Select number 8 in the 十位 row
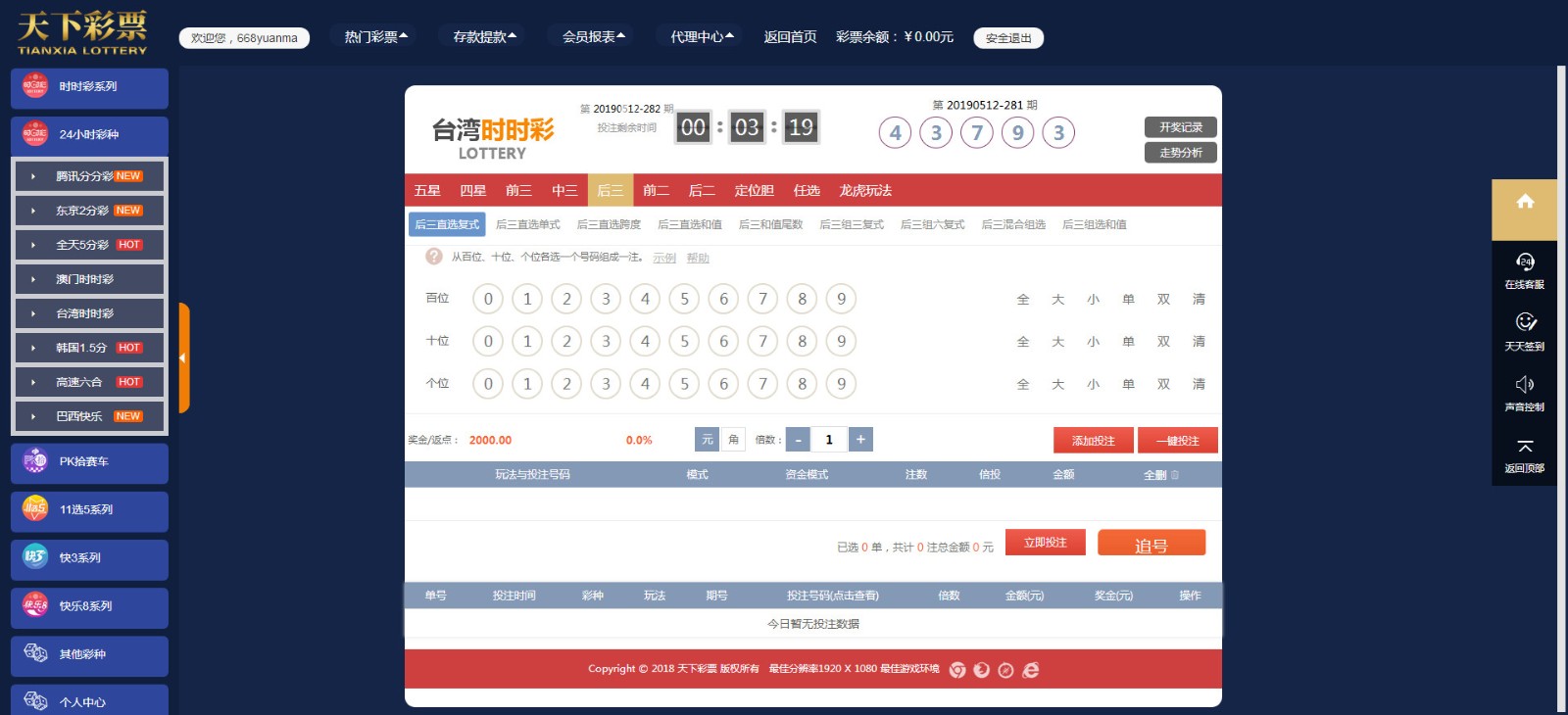Viewport: 1568px width, 715px height. [802, 341]
